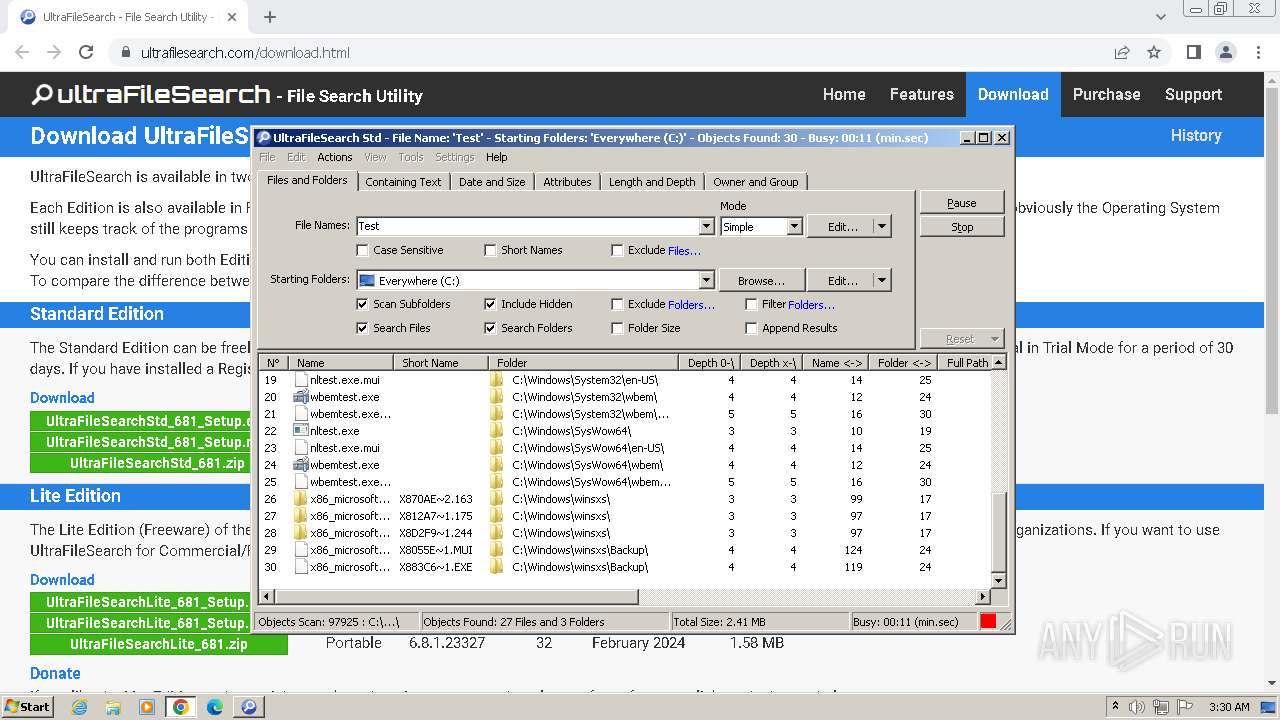Screen dimensions: 1280x720
Task: Share this page via address bar icon
Action: click(1122, 52)
